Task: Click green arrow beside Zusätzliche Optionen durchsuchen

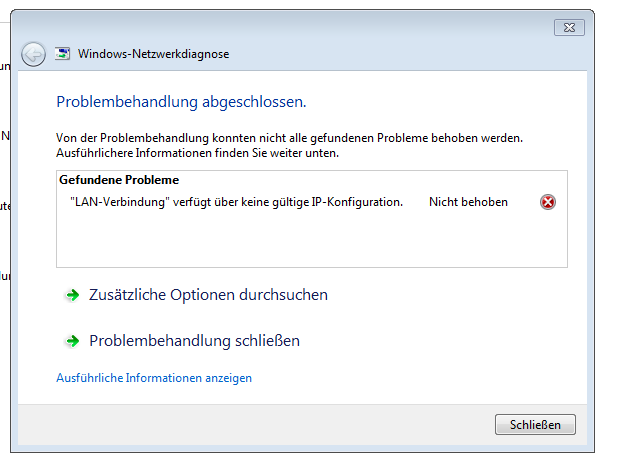Action: (72, 295)
